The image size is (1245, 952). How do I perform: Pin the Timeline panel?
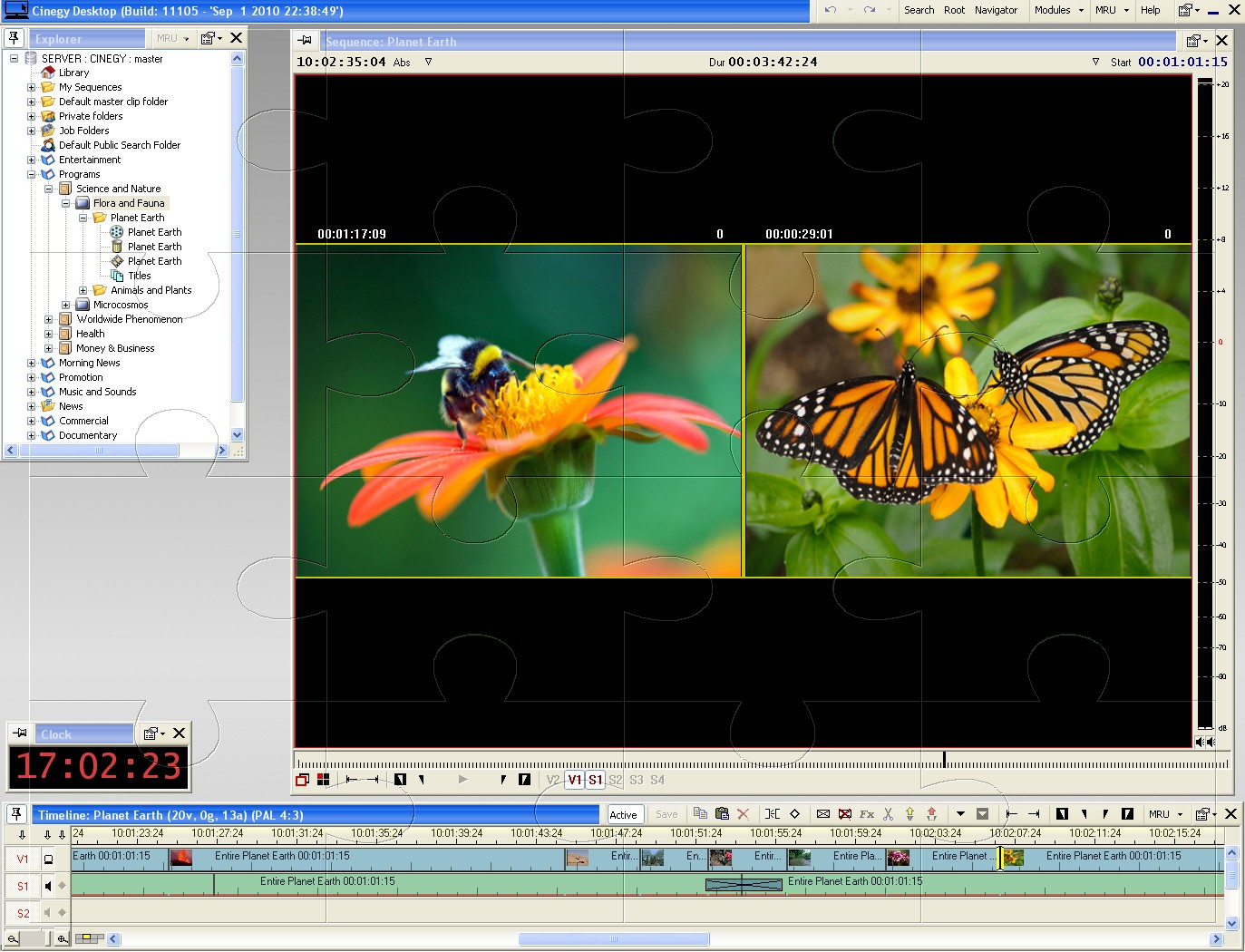(x=16, y=814)
